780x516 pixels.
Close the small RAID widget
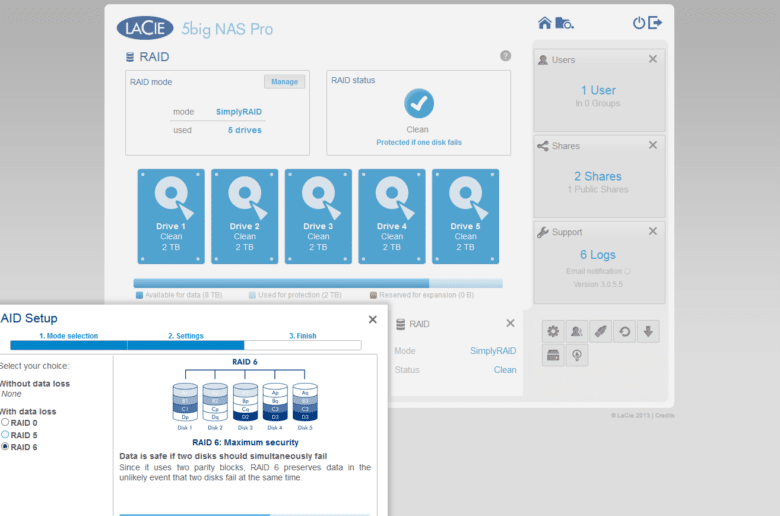point(510,323)
